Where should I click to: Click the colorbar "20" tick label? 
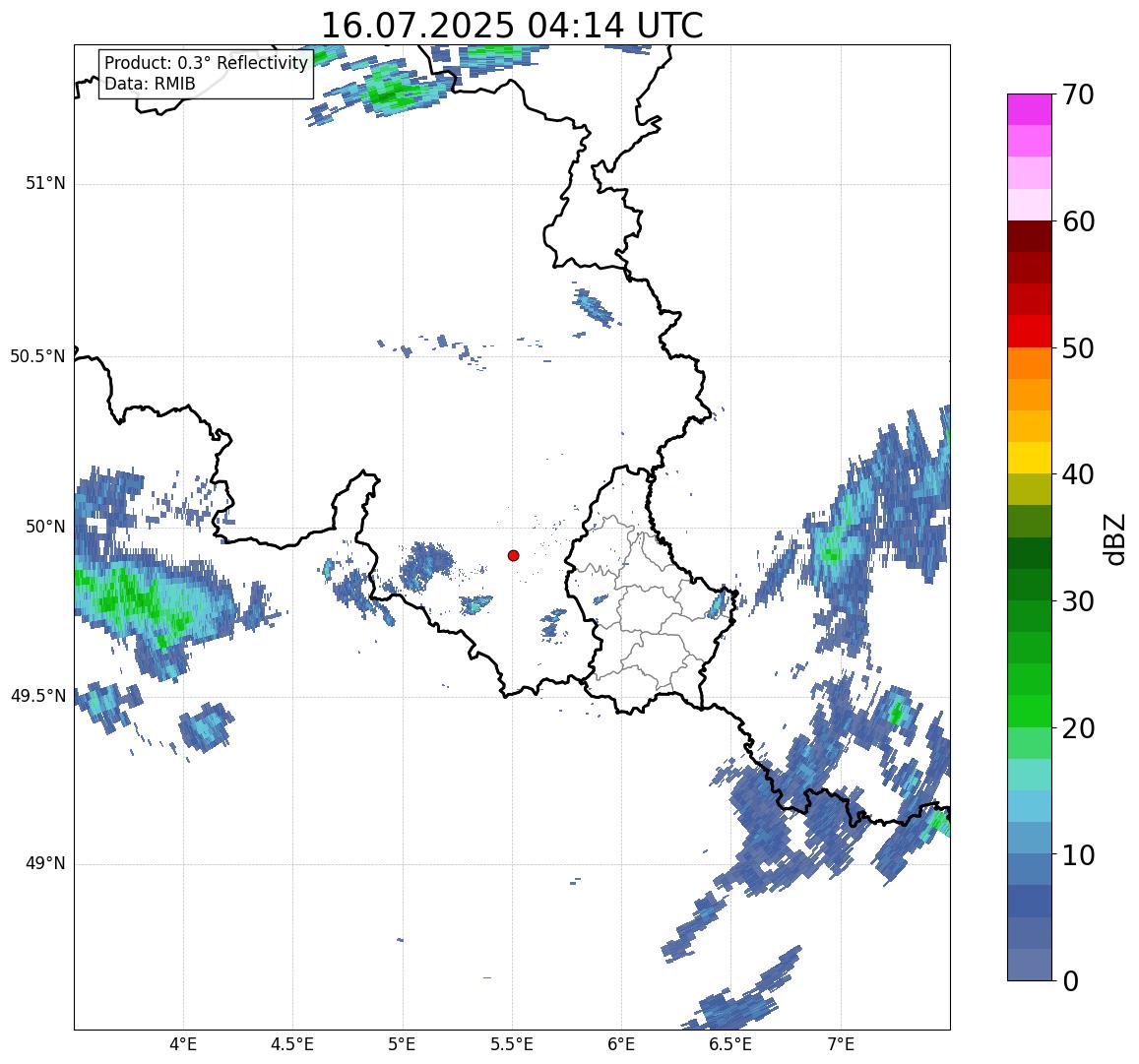coord(1078,727)
